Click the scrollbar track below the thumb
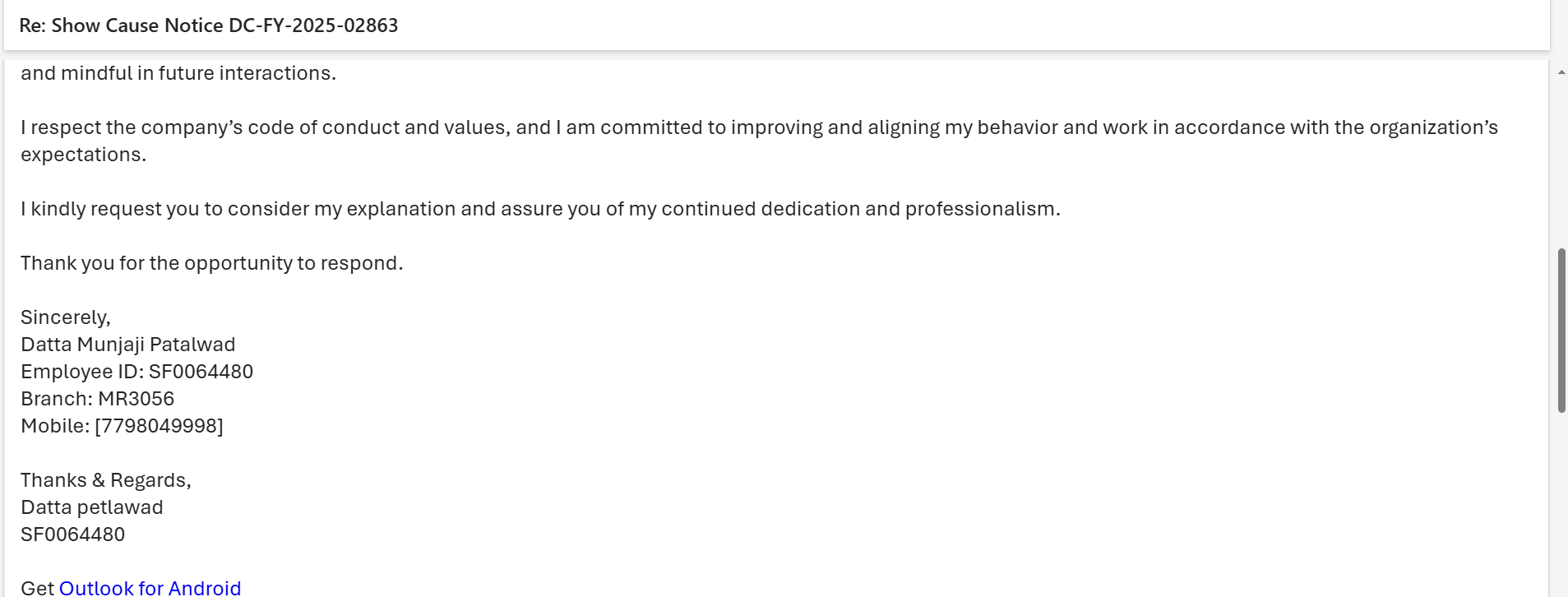 (1561, 502)
